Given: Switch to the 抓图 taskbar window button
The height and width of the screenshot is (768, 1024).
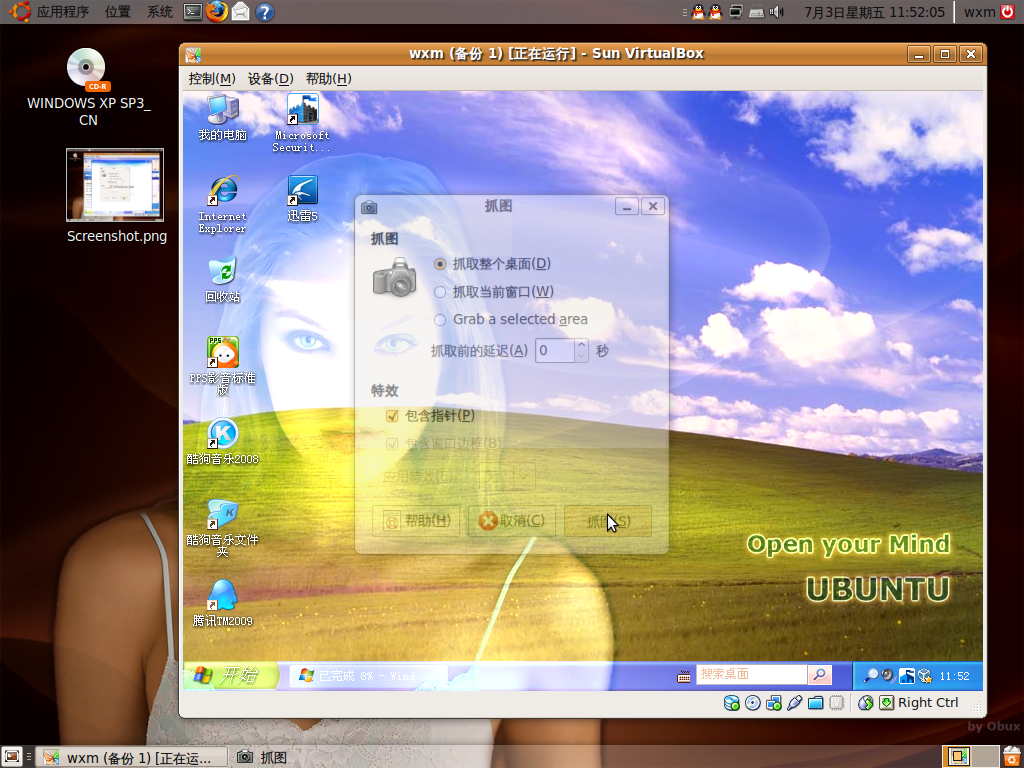Looking at the screenshot, I should [x=263, y=758].
